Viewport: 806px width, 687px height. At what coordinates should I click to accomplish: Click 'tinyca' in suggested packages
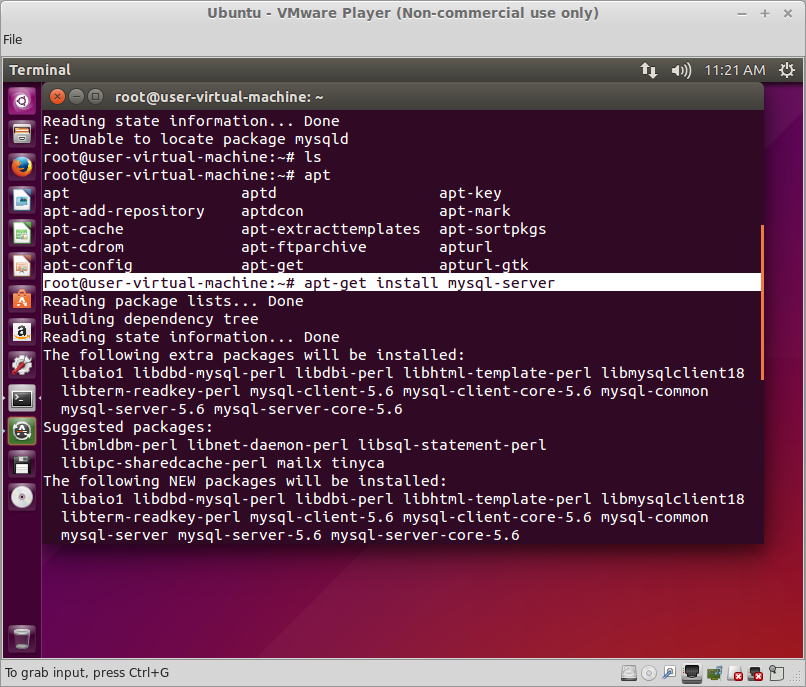tap(358, 463)
